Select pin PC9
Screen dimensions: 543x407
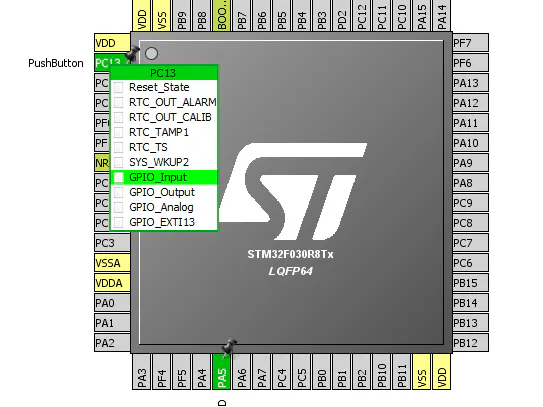point(470,203)
